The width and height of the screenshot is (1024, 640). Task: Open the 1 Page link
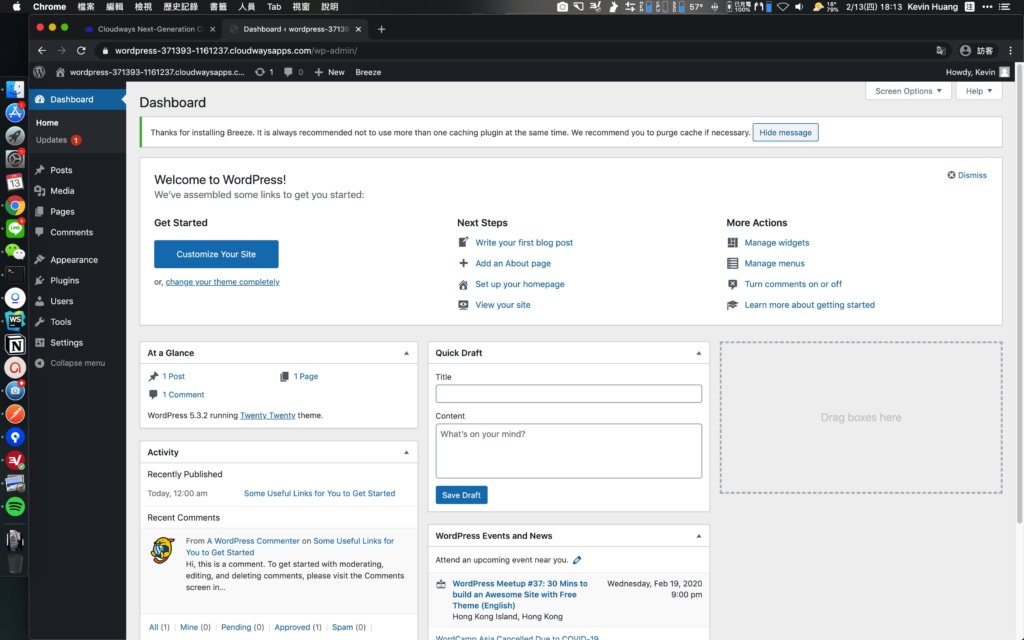click(306, 376)
